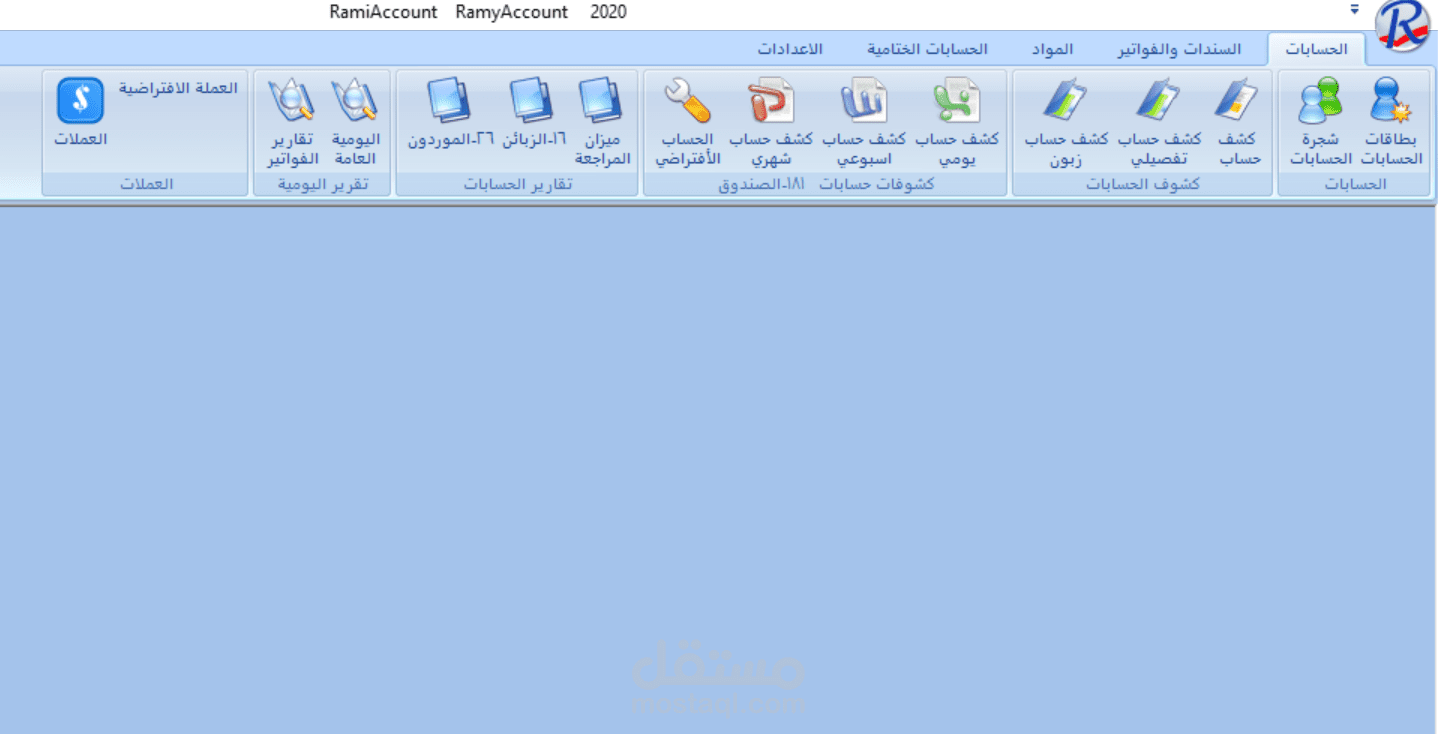This screenshot has width=1438, height=734.
Task: Click the تقرير اليومية group label
Action: click(x=321, y=184)
